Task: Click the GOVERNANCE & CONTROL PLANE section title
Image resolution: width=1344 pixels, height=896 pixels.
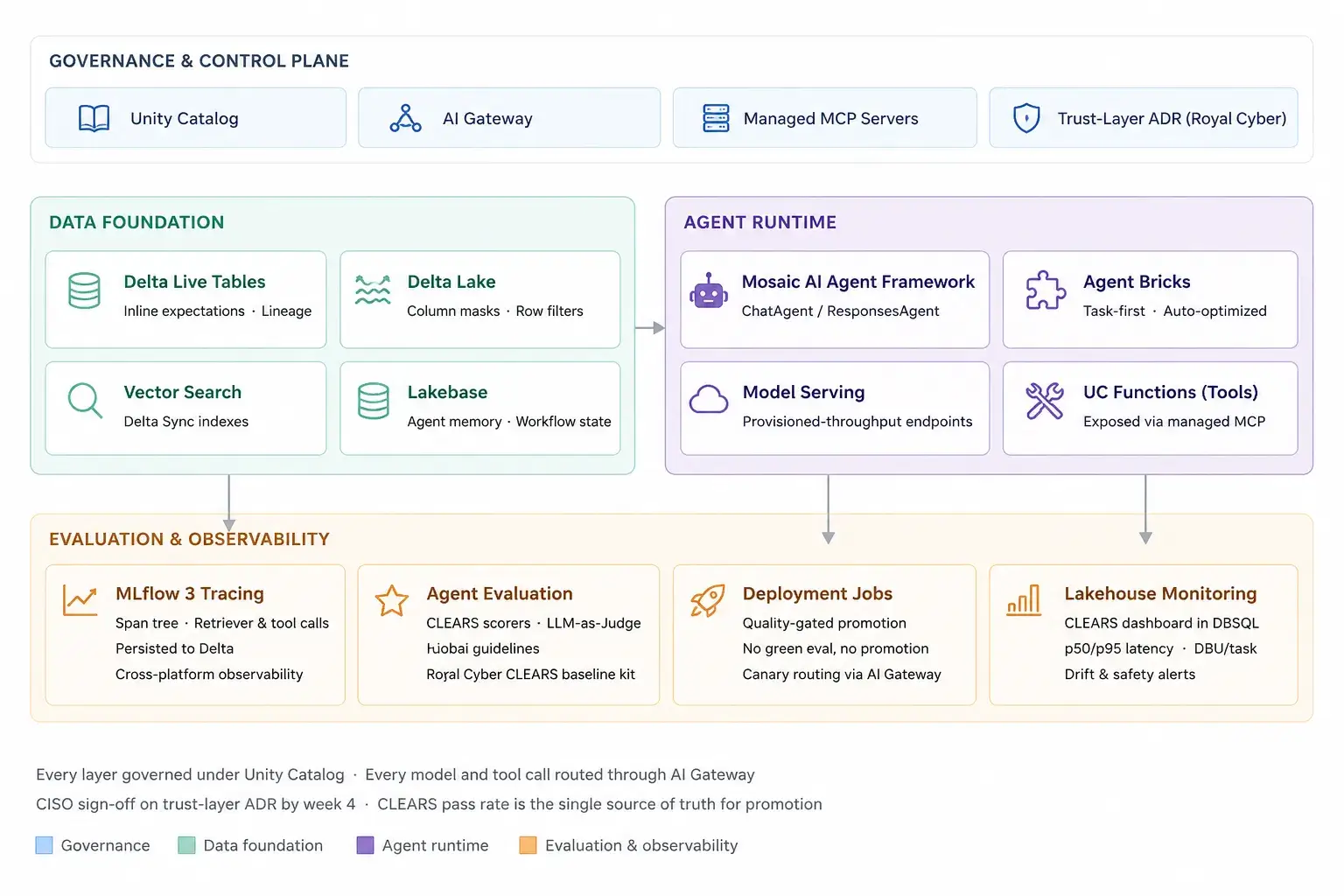Action: click(x=199, y=61)
